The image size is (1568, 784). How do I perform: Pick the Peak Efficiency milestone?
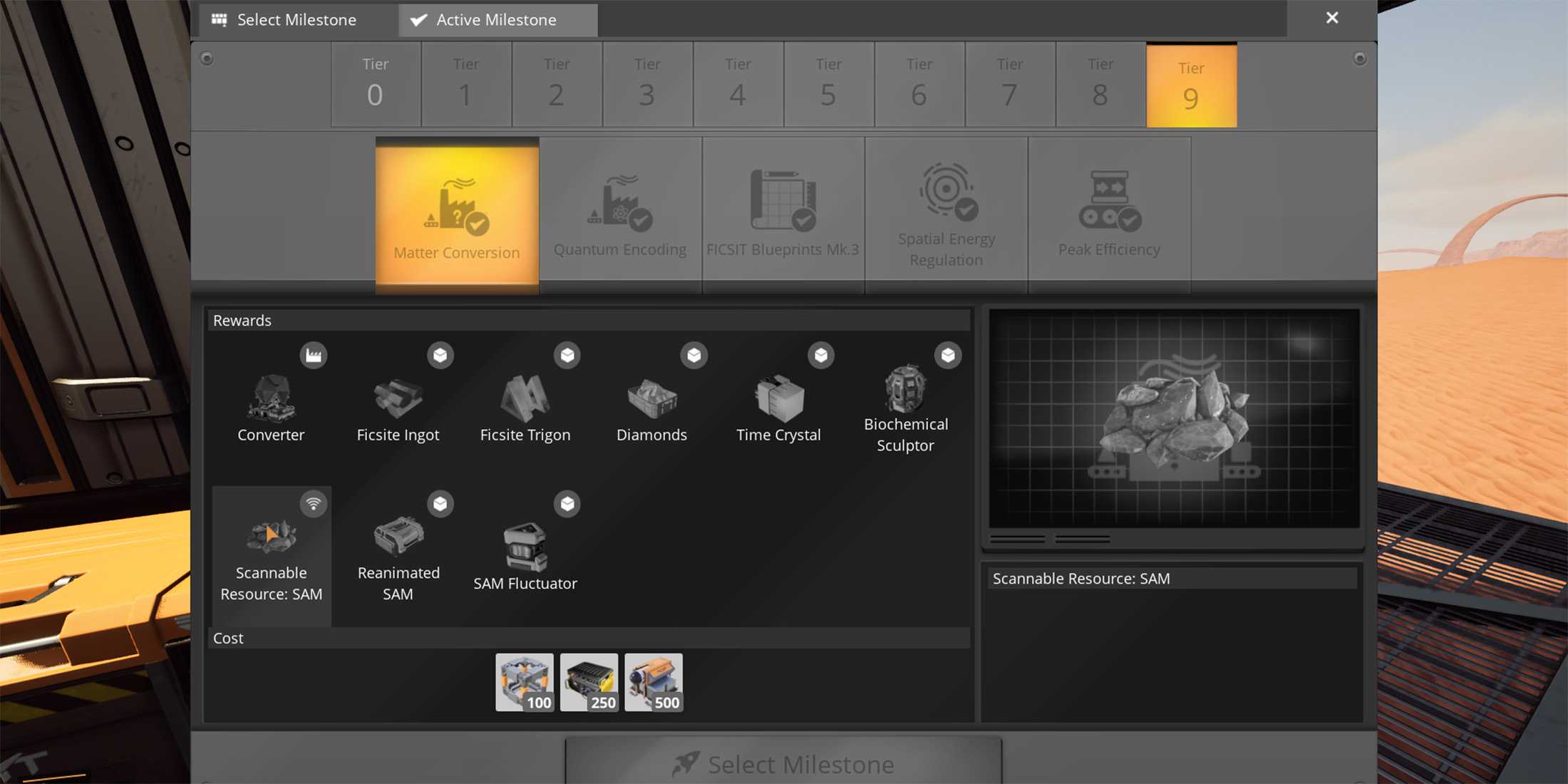point(1109,214)
